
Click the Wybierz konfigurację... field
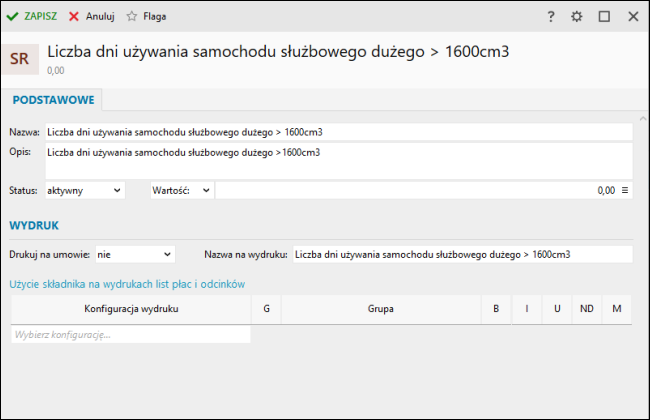click(x=131, y=335)
